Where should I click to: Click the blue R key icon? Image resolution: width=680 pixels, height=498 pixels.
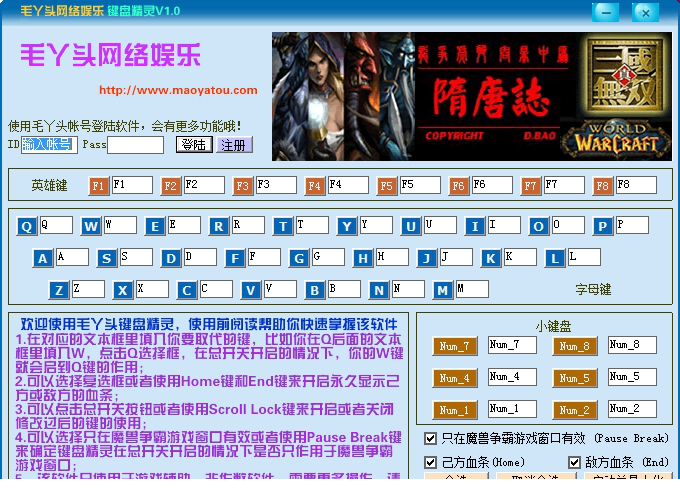click(219, 226)
